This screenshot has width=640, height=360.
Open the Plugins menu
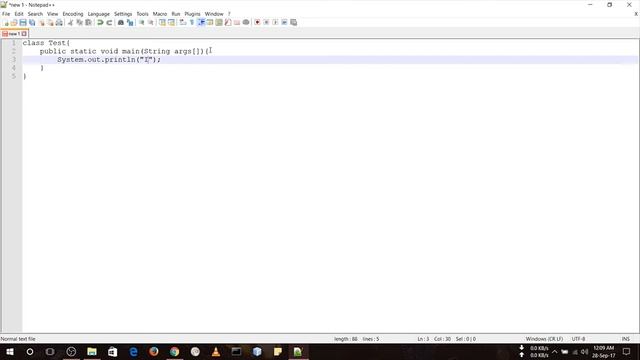[x=192, y=14]
